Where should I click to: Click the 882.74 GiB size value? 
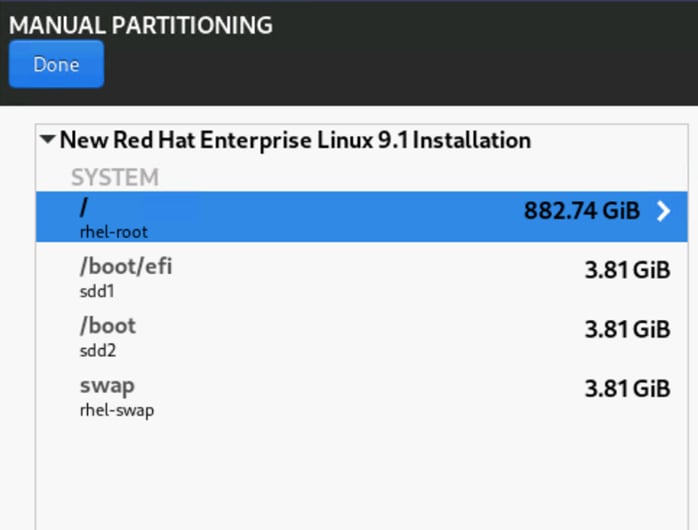click(582, 210)
